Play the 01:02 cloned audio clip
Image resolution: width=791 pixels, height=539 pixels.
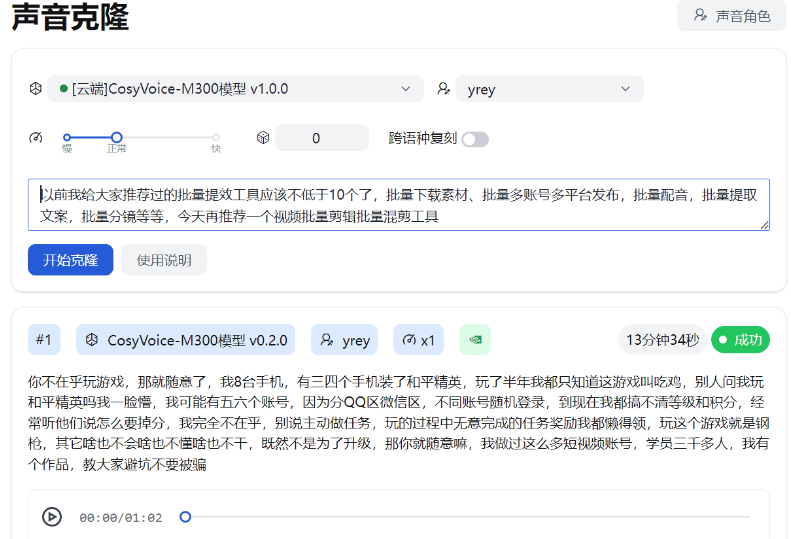(52, 517)
